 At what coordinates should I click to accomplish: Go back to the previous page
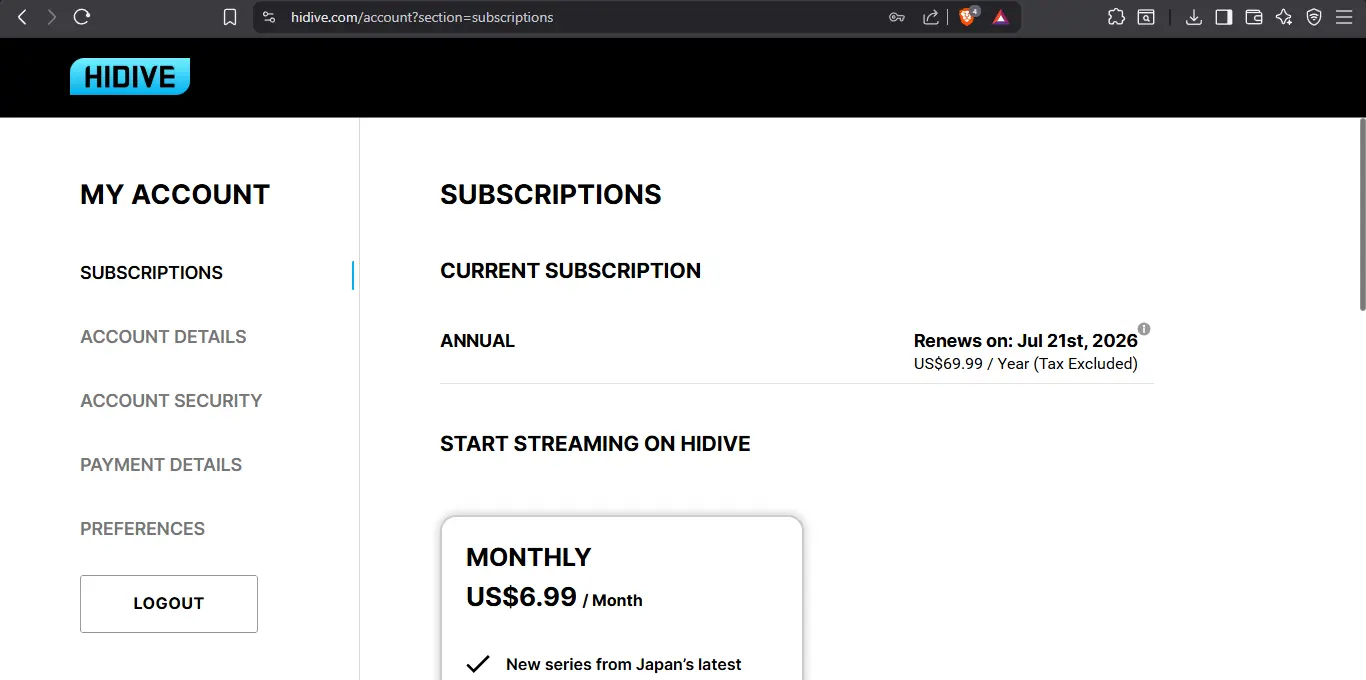(x=22, y=17)
